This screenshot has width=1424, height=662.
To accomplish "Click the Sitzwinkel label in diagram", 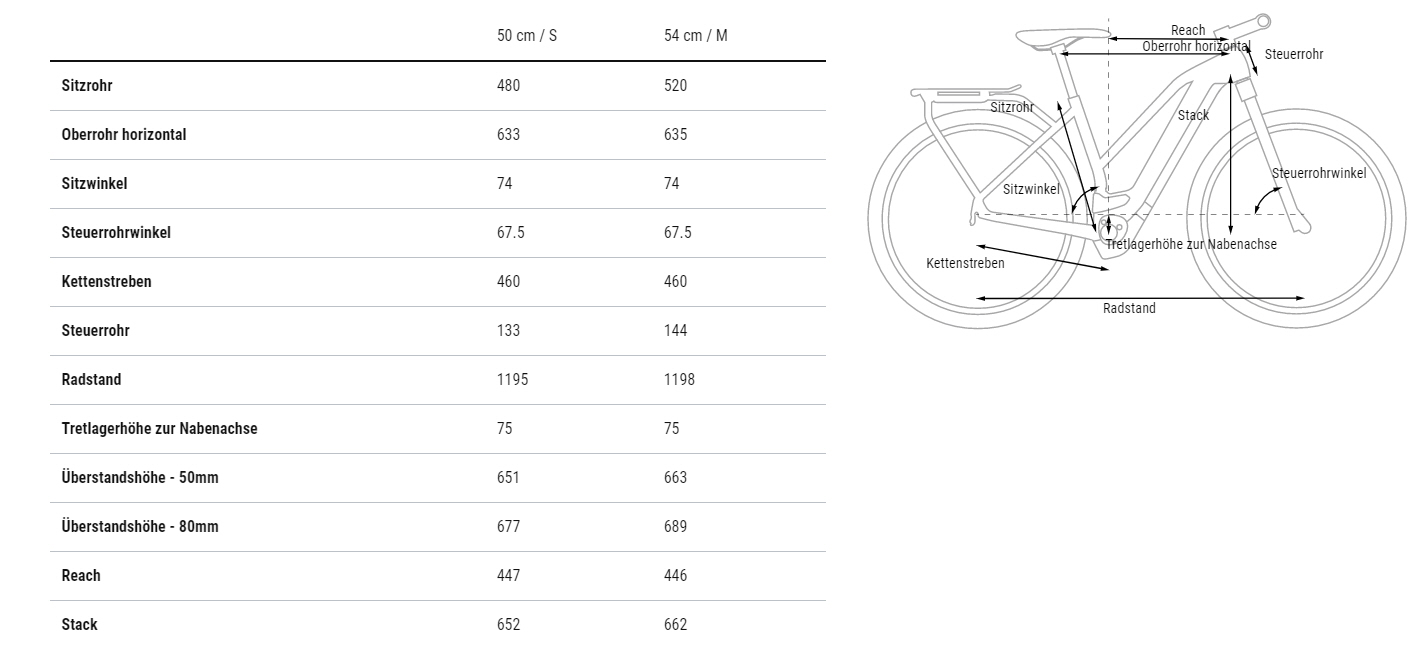I will pos(1031,189).
